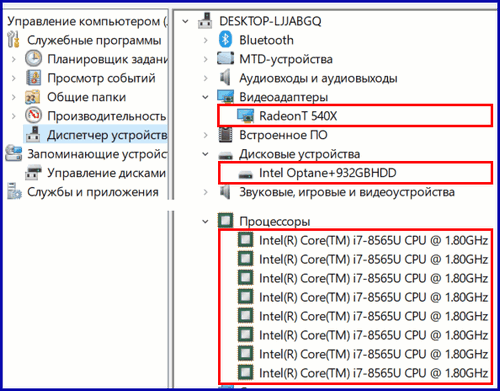Select the Дисковые устройства label
Screen dimensions: 500x391
pyautogui.click(x=300, y=154)
